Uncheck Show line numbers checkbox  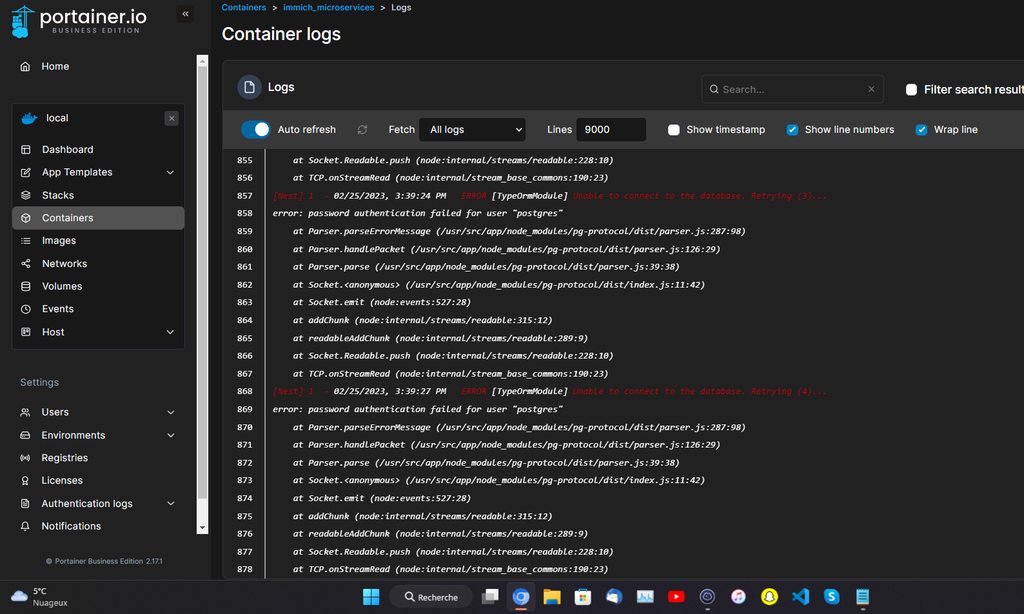point(792,130)
